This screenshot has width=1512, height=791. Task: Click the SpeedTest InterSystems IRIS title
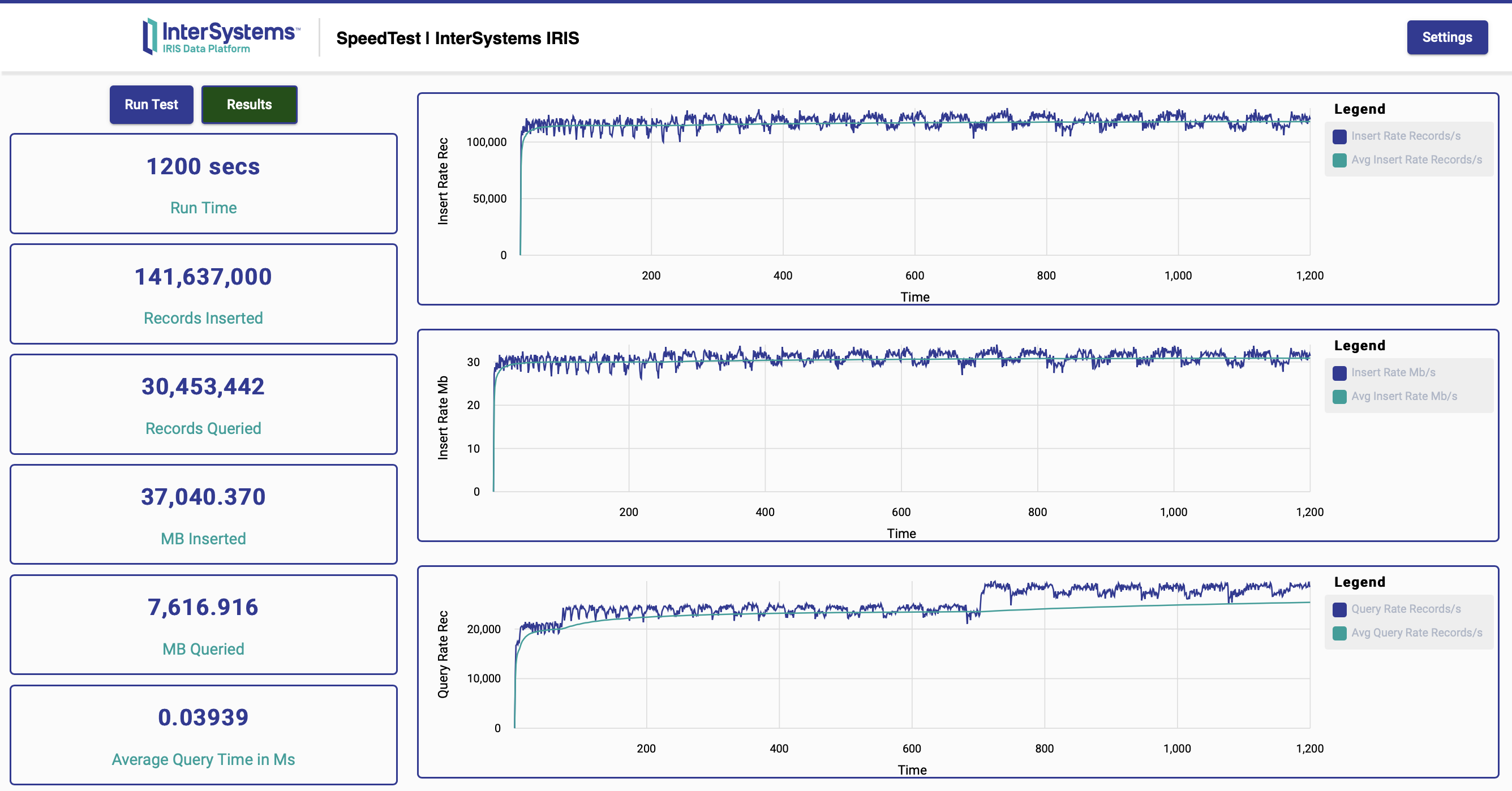[x=457, y=38]
